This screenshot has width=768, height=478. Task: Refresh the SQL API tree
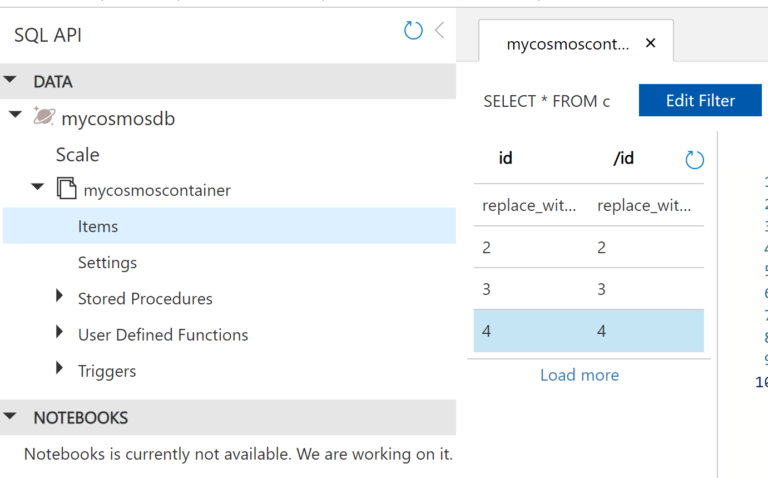tap(413, 30)
